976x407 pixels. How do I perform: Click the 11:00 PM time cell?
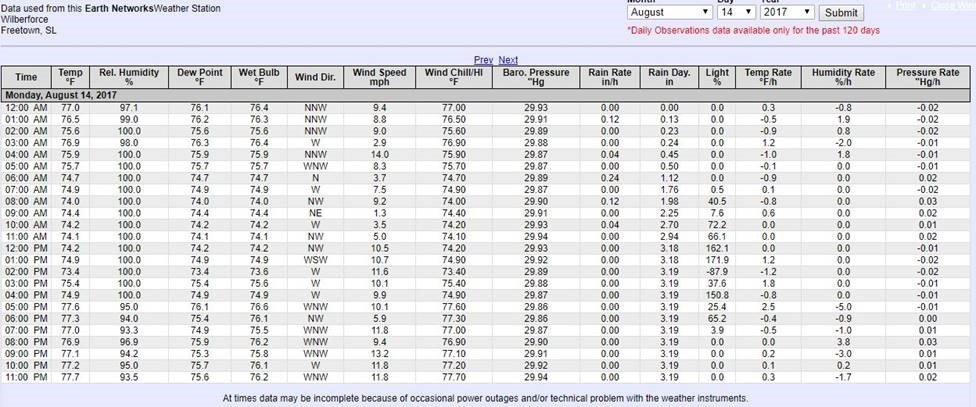click(x=26, y=377)
